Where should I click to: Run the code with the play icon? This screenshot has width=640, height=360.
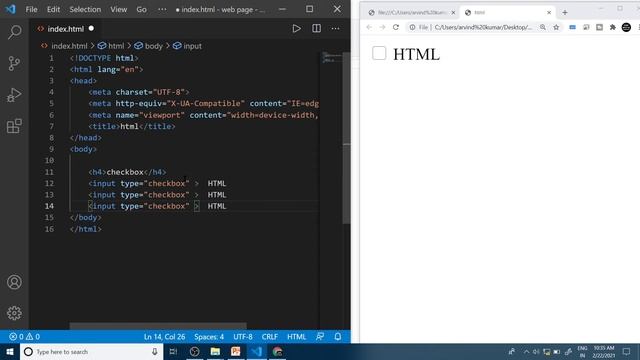tap(297, 29)
